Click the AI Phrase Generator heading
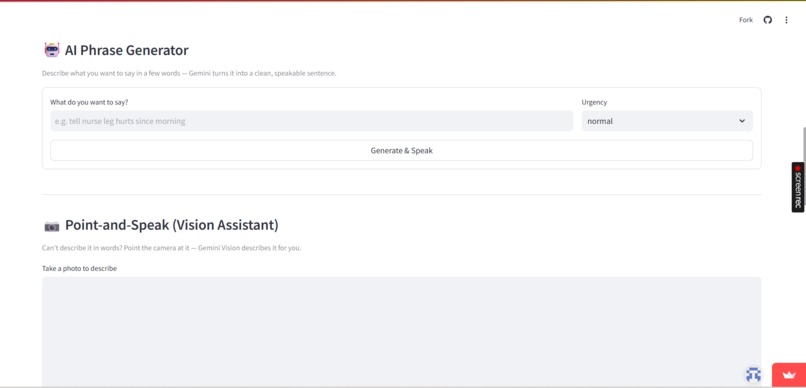This screenshot has width=806, height=388. (x=126, y=50)
